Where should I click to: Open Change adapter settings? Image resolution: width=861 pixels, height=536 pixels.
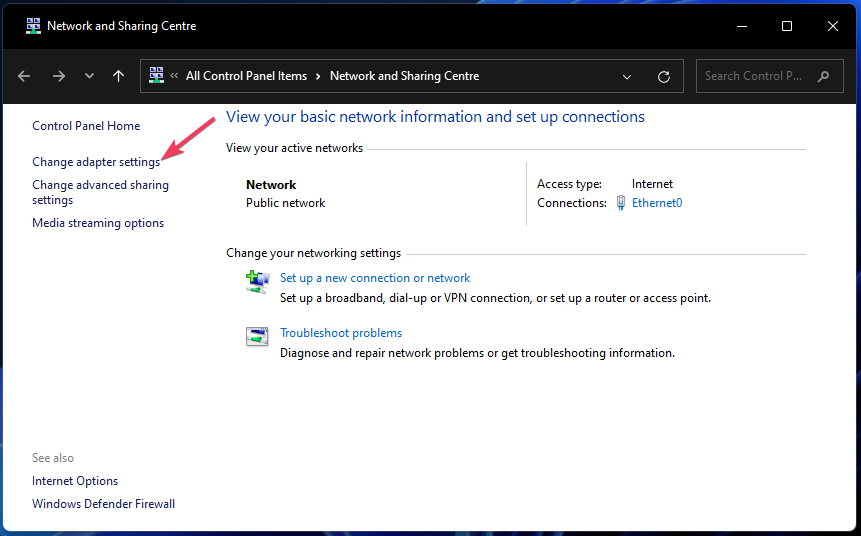pos(95,162)
